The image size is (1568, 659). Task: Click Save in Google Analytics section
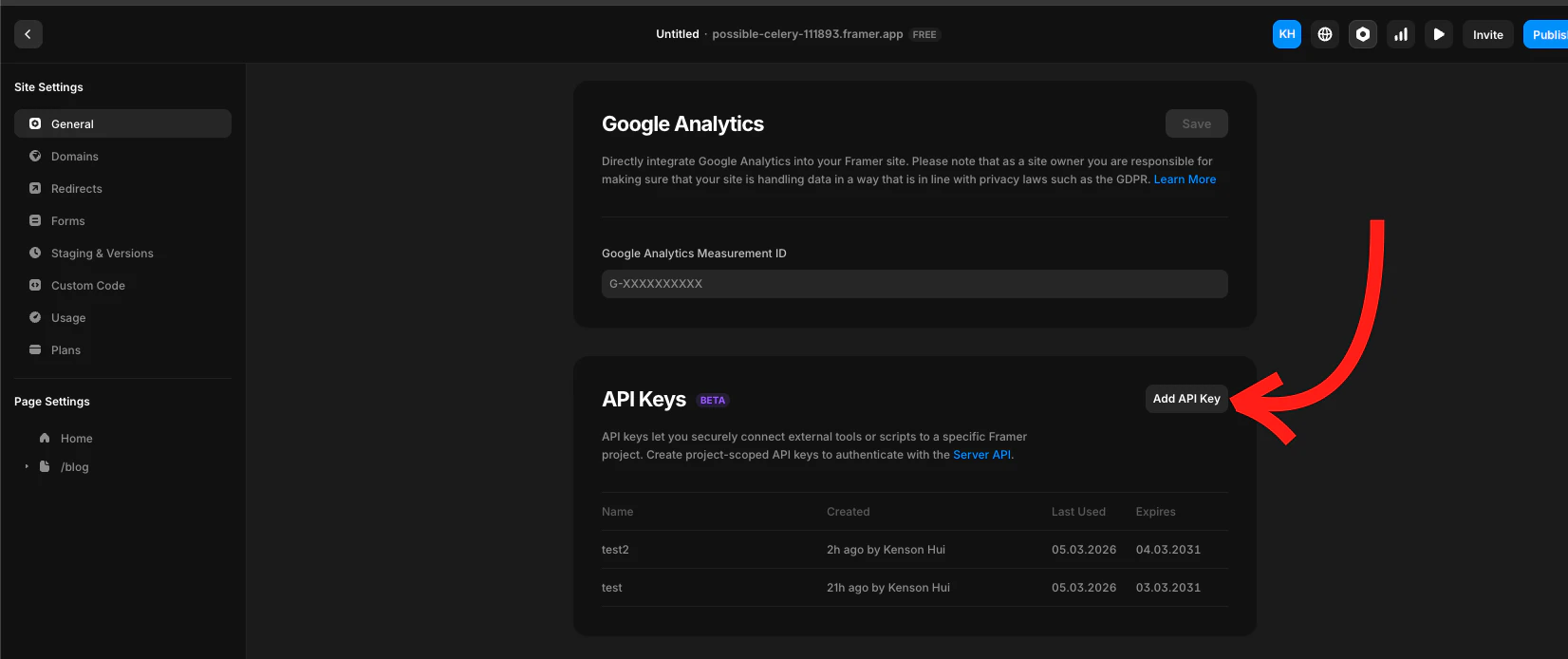tap(1196, 123)
